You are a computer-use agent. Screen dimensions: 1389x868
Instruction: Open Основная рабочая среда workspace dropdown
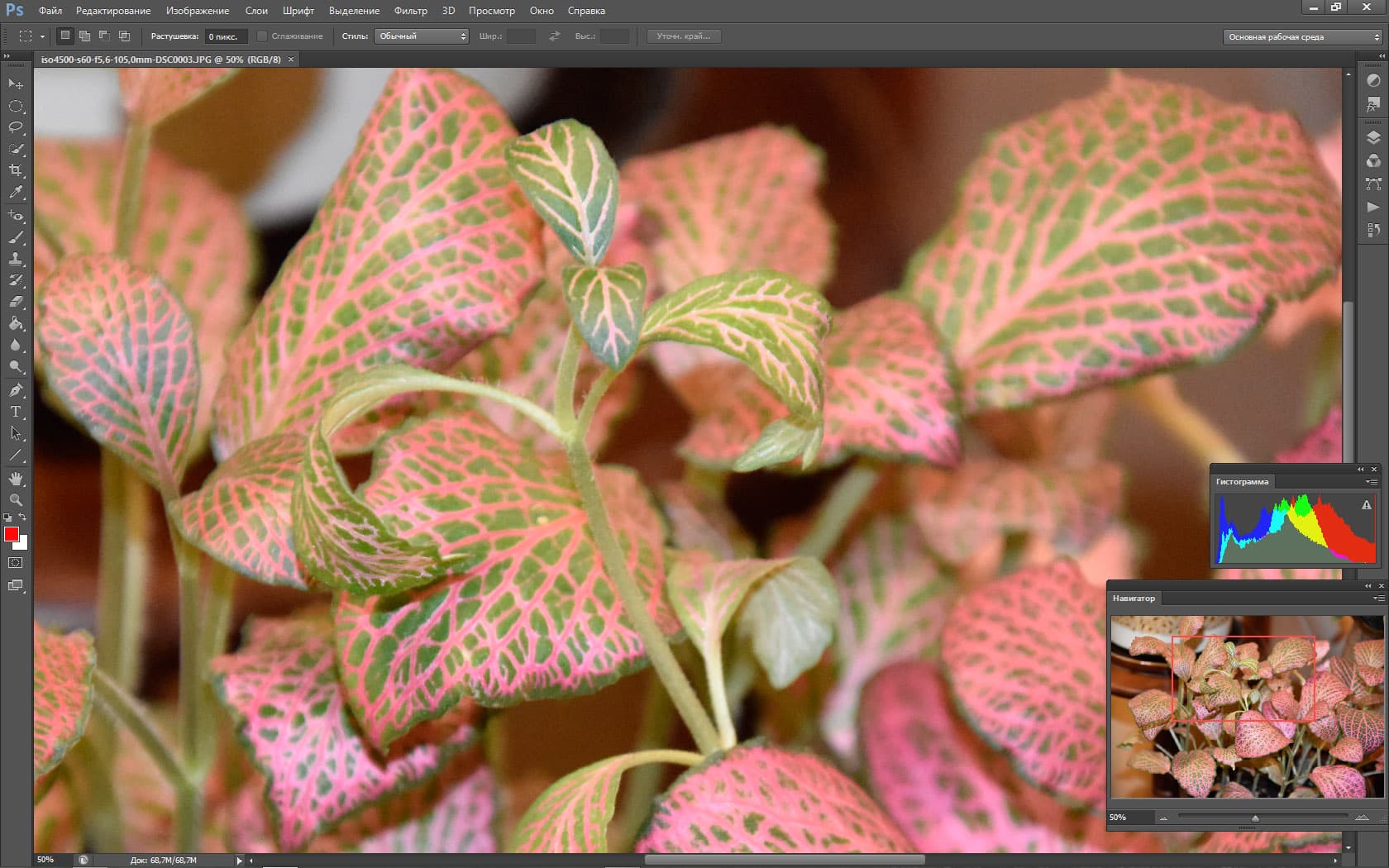click(1302, 37)
